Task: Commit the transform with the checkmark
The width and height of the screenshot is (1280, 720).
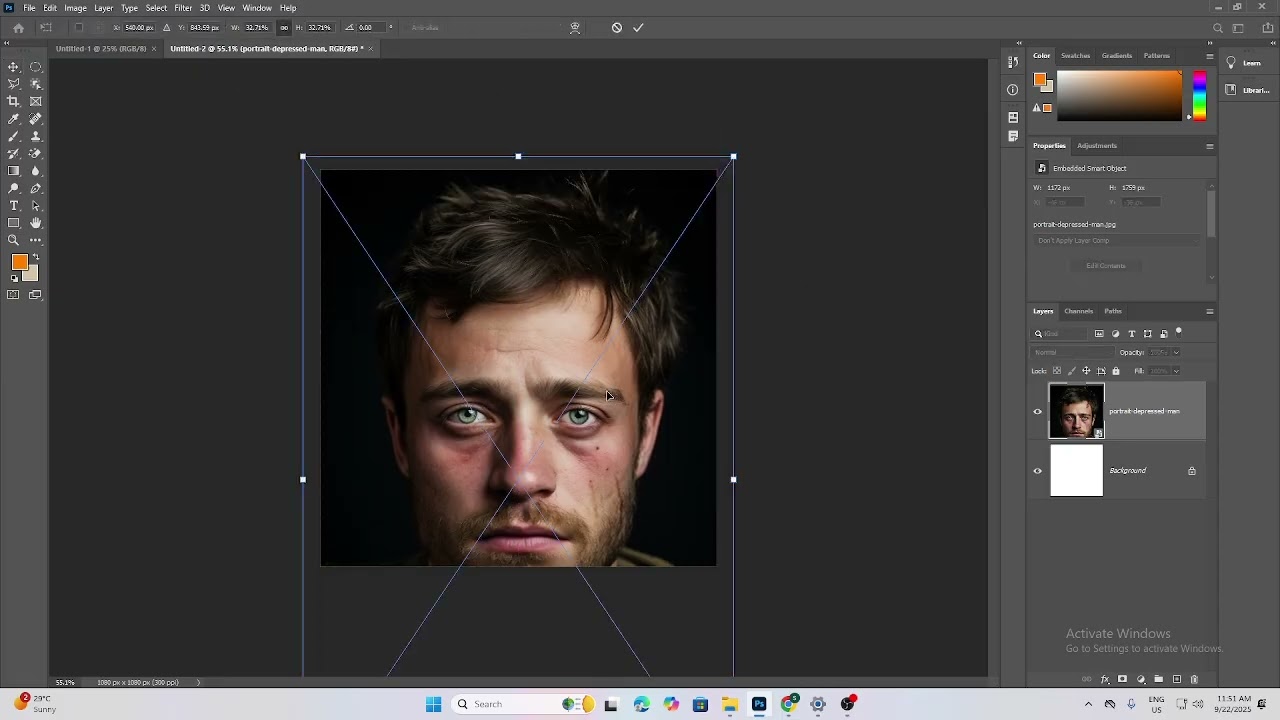Action: coord(638,28)
